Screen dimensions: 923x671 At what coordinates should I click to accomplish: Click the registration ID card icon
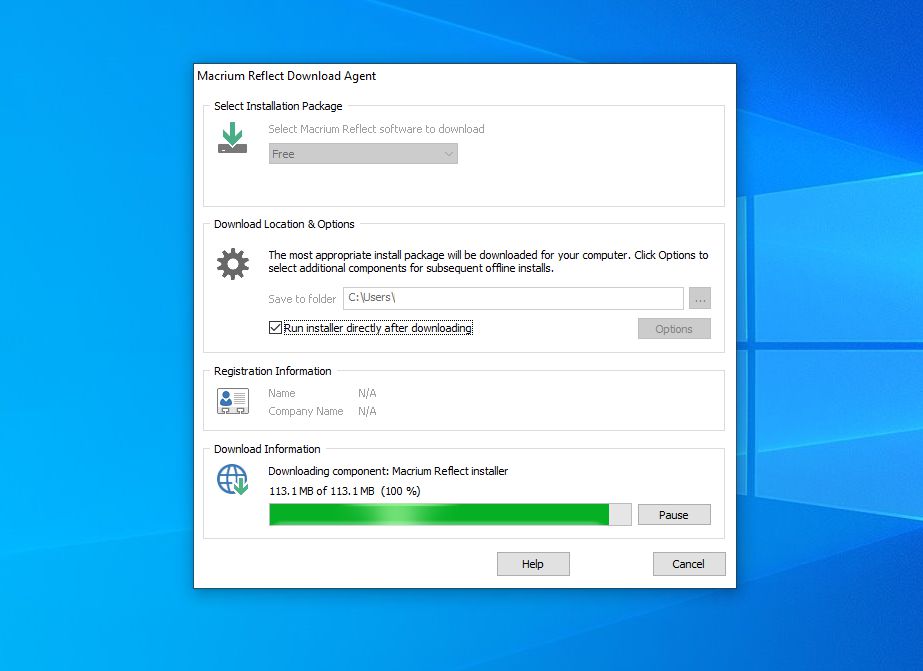tap(233, 401)
